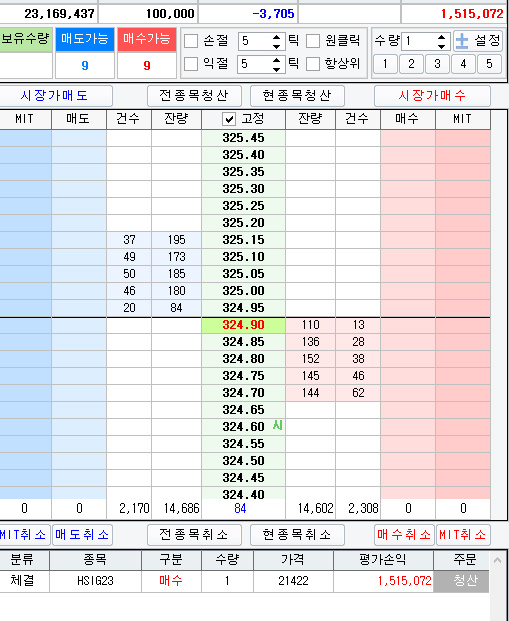Click the top 1,515,072 profit value
Image resolution: width=509 pixels, height=621 pixels.
(472, 14)
